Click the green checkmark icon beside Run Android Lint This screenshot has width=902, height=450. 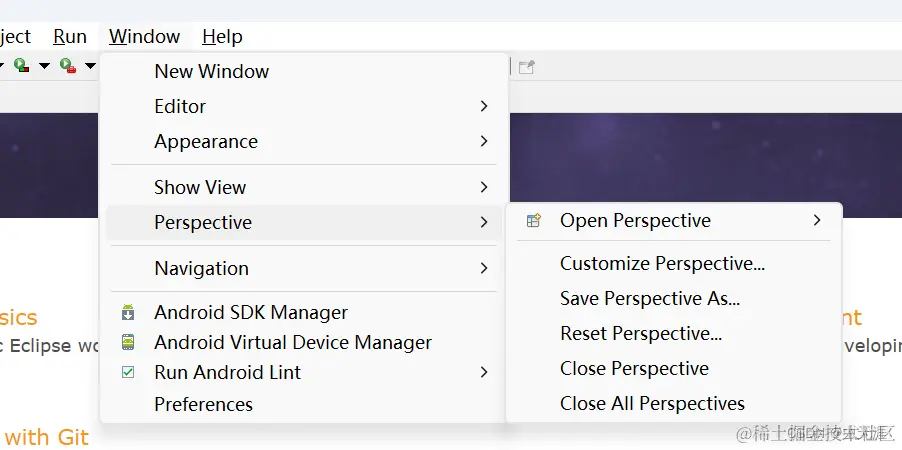pos(127,372)
